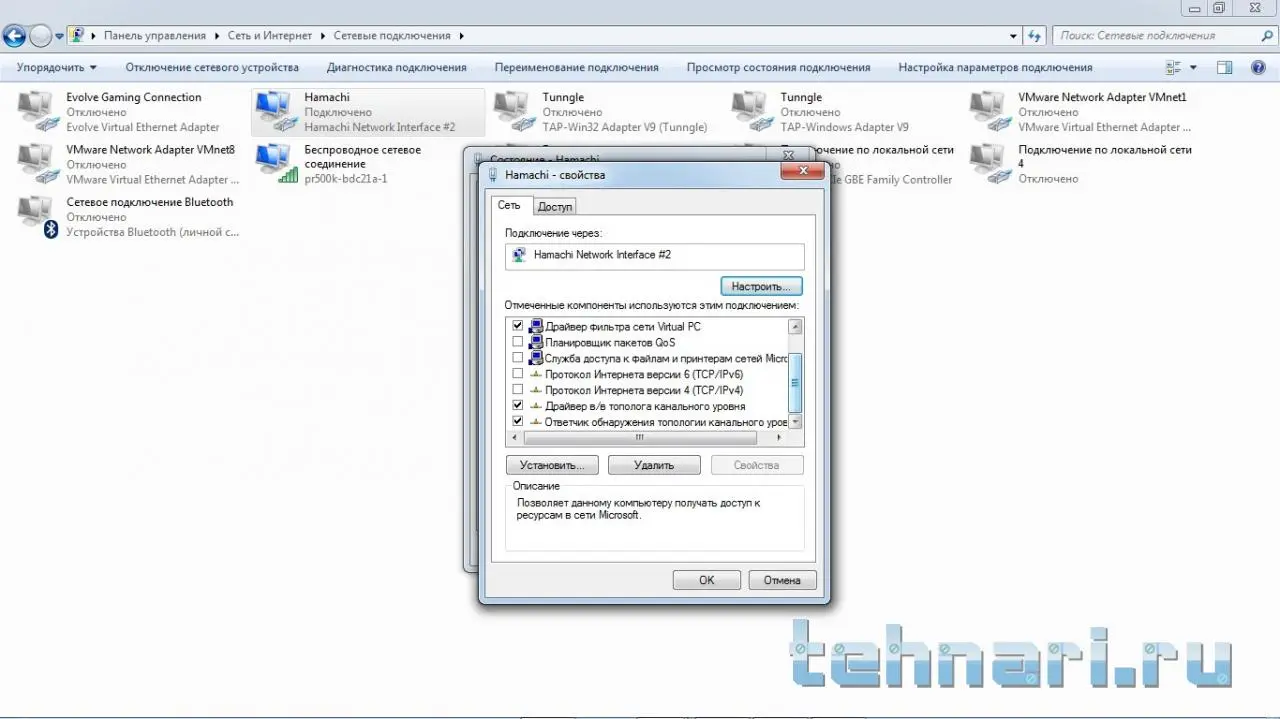Viewport: 1280px width, 719px height.
Task: Open the recent pages dropdown arrow
Action: pyautogui.click(x=60, y=36)
